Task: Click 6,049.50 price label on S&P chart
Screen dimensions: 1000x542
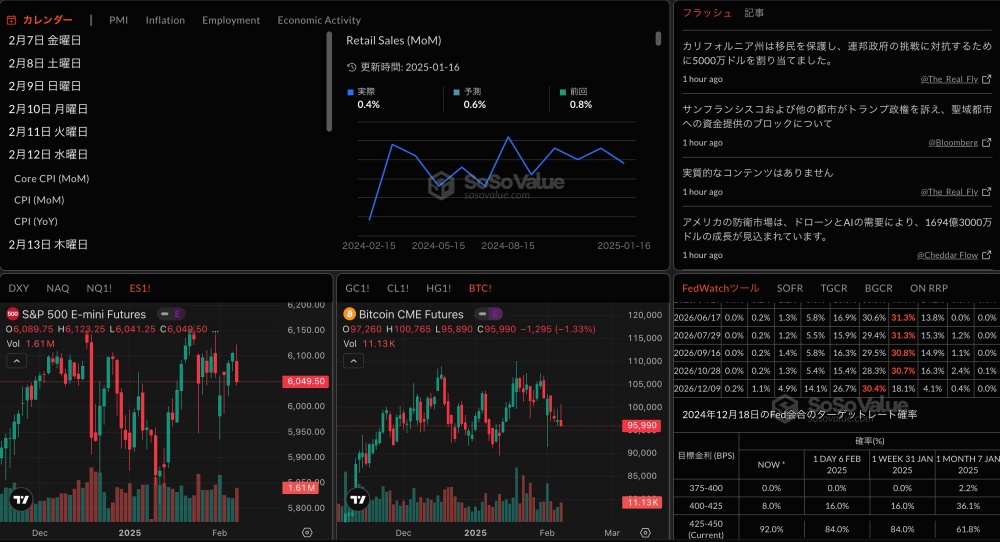Action: pos(305,381)
